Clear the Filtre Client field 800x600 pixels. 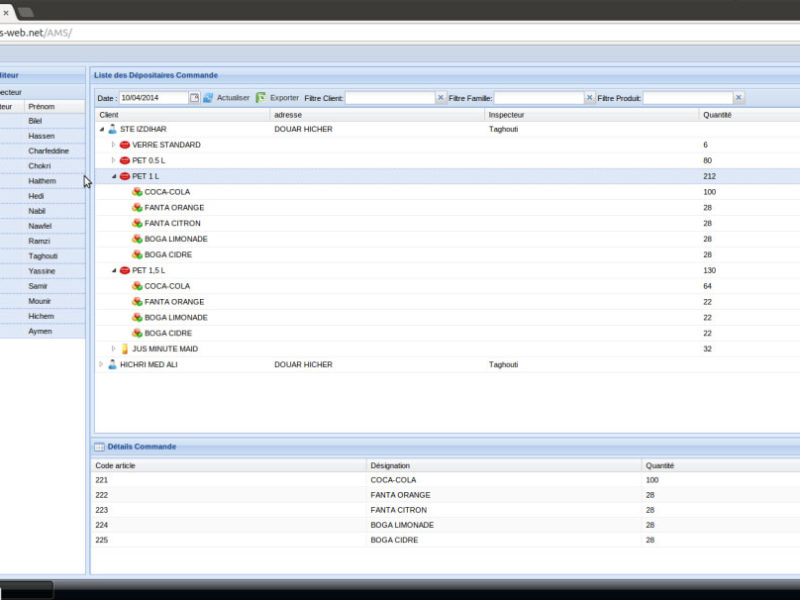(x=440, y=98)
